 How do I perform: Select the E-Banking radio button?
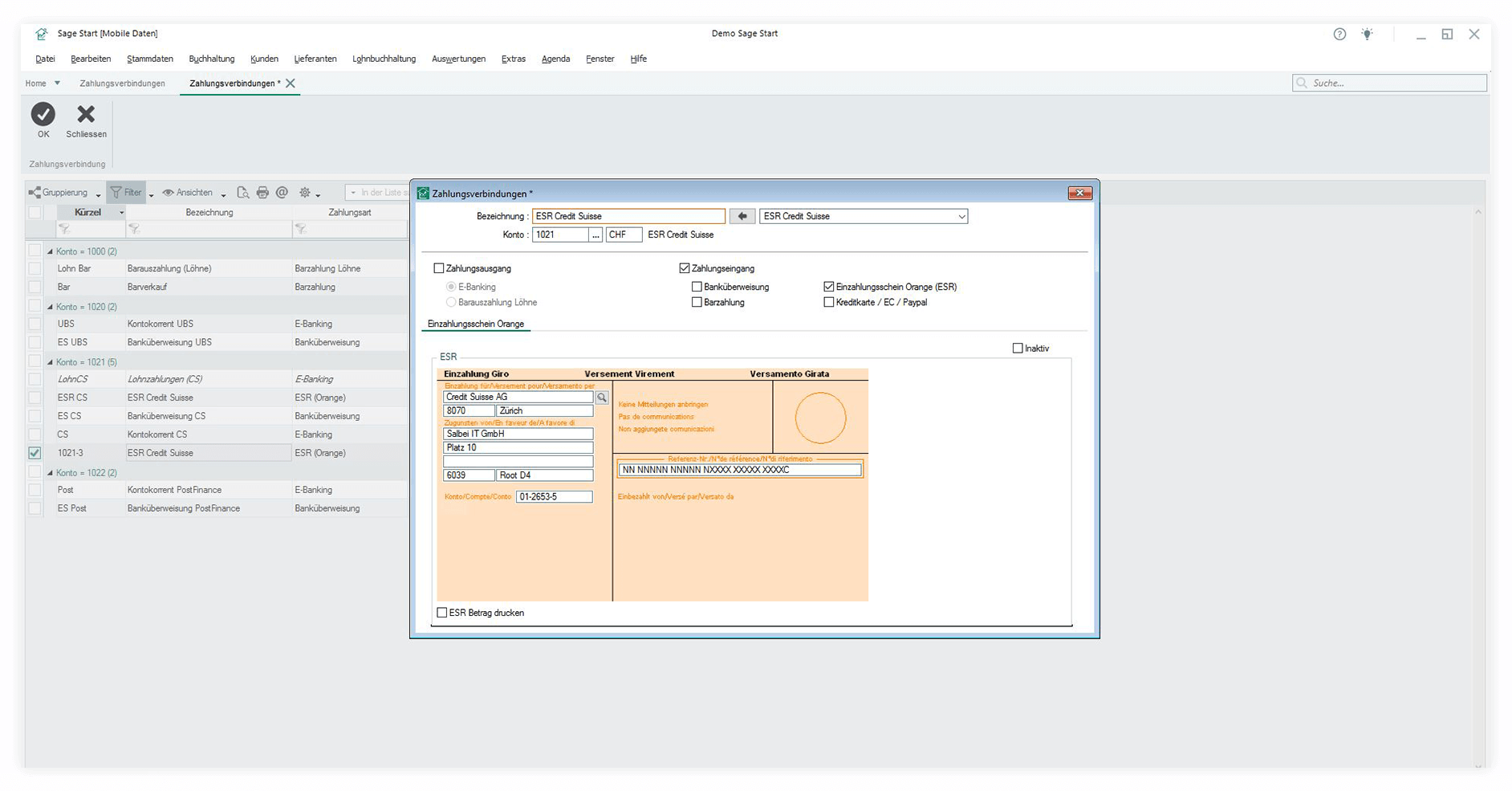[x=451, y=287]
